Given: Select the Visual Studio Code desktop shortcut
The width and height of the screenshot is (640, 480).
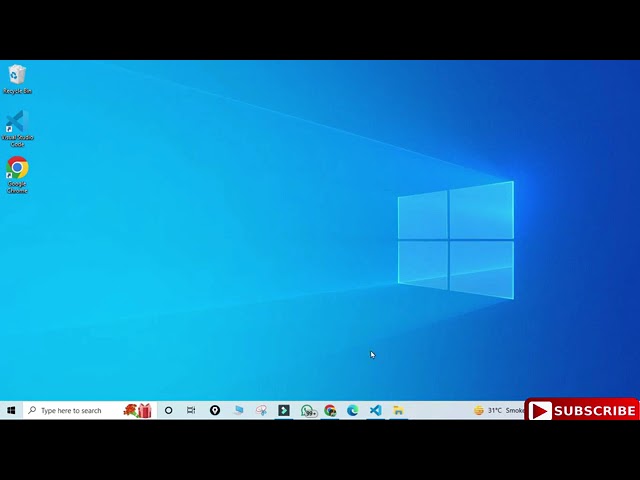Looking at the screenshot, I should (17, 128).
